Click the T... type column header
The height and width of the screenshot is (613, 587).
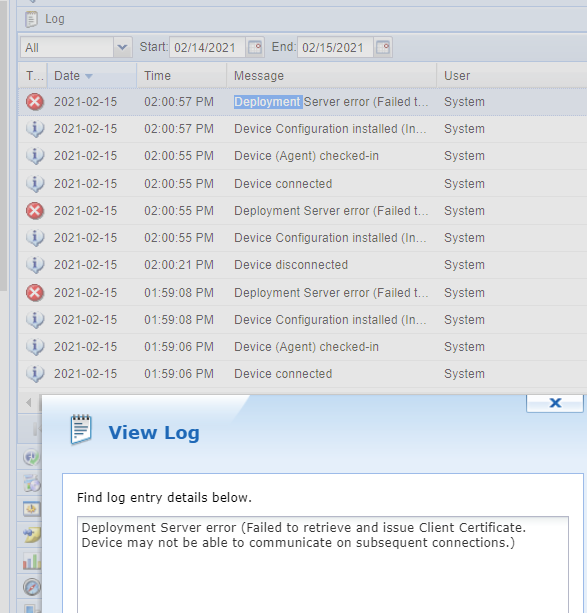click(34, 75)
